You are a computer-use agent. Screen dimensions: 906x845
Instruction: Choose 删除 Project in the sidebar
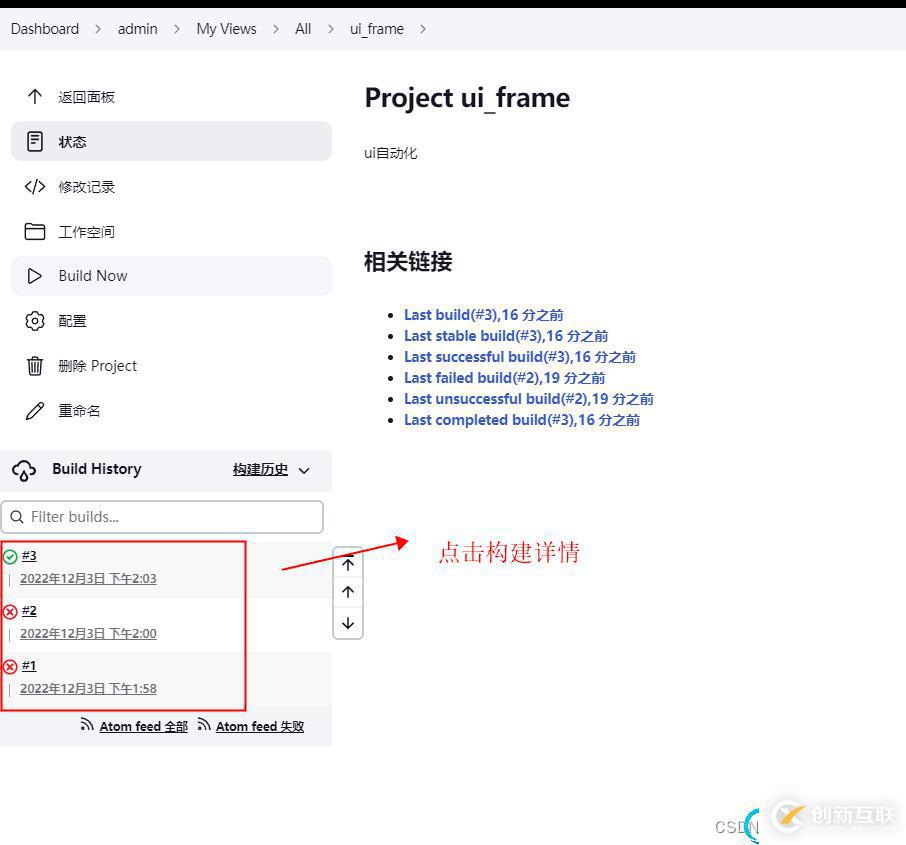pyautogui.click(x=171, y=366)
